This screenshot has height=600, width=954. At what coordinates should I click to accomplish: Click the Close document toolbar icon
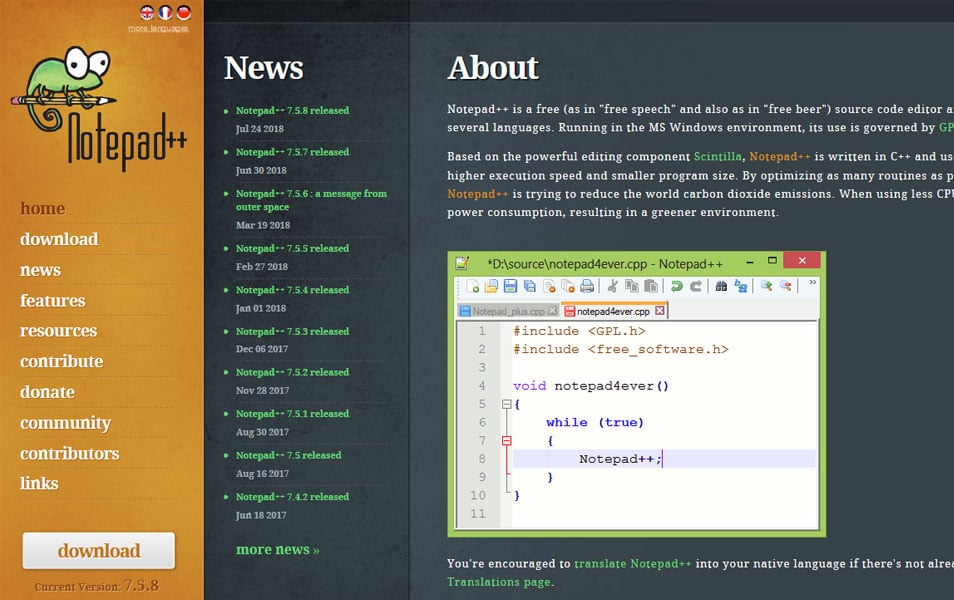pos(549,286)
